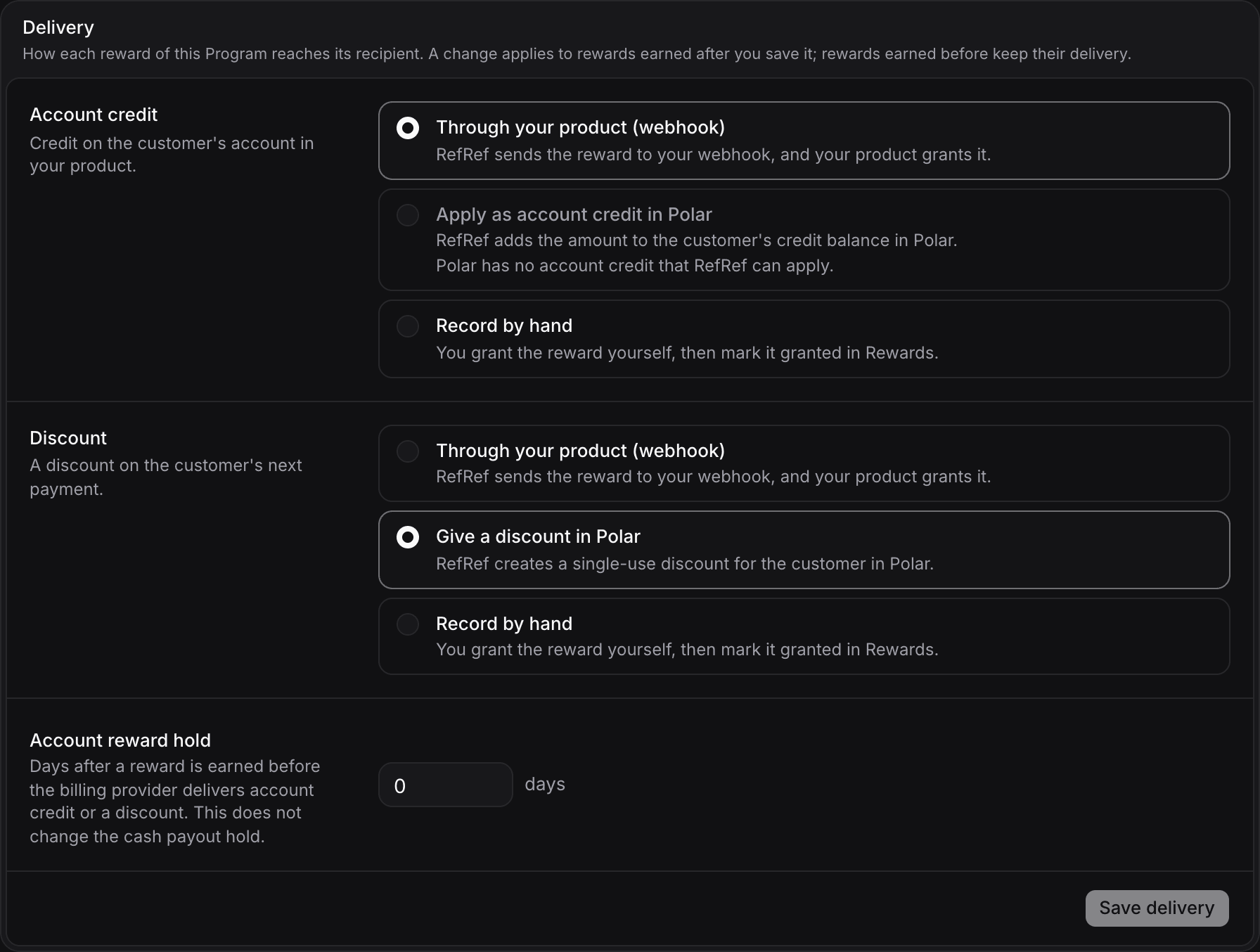Click the Account reward hold days field

click(x=446, y=785)
